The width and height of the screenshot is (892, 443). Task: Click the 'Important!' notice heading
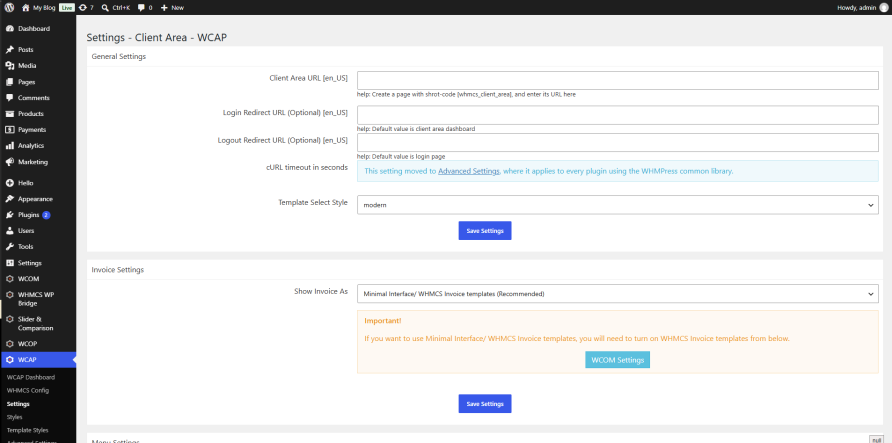(382, 321)
